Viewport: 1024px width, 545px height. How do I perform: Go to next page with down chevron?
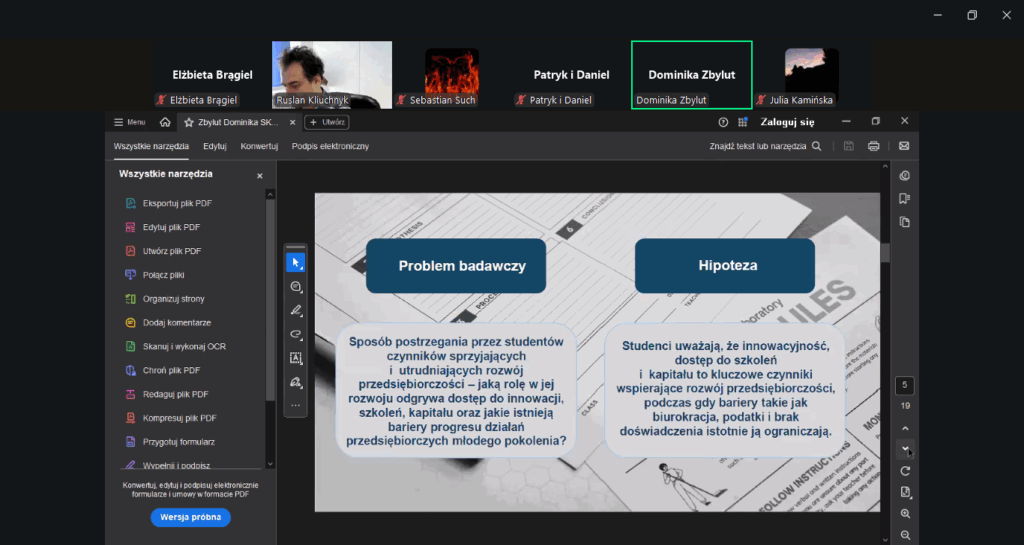[x=905, y=450]
